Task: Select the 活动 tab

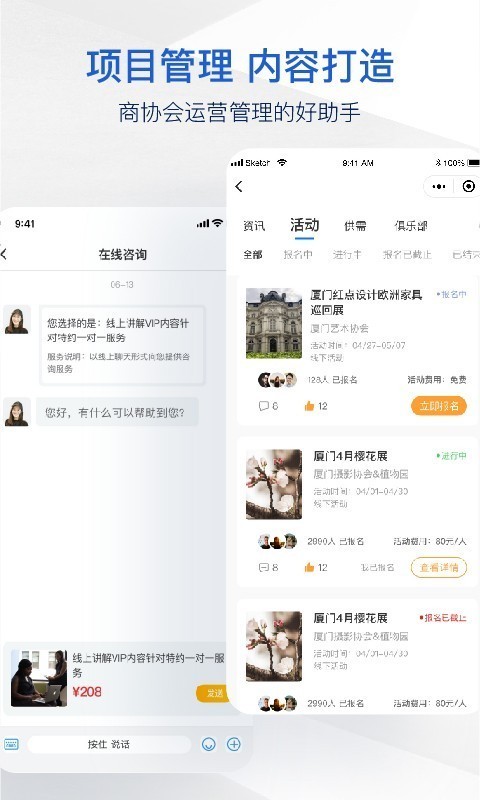Action: click(305, 225)
